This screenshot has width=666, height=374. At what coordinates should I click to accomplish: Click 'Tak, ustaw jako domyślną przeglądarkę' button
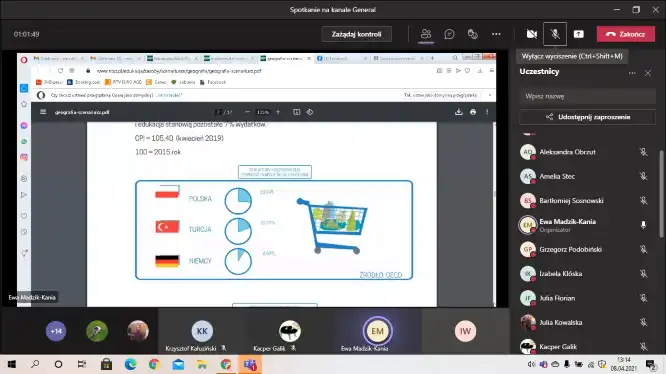point(440,95)
